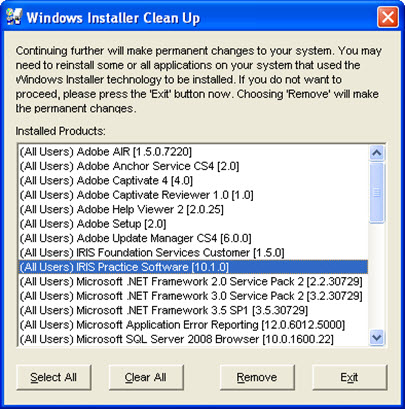Select highlighted IRIS Practice Software entry

(193, 267)
